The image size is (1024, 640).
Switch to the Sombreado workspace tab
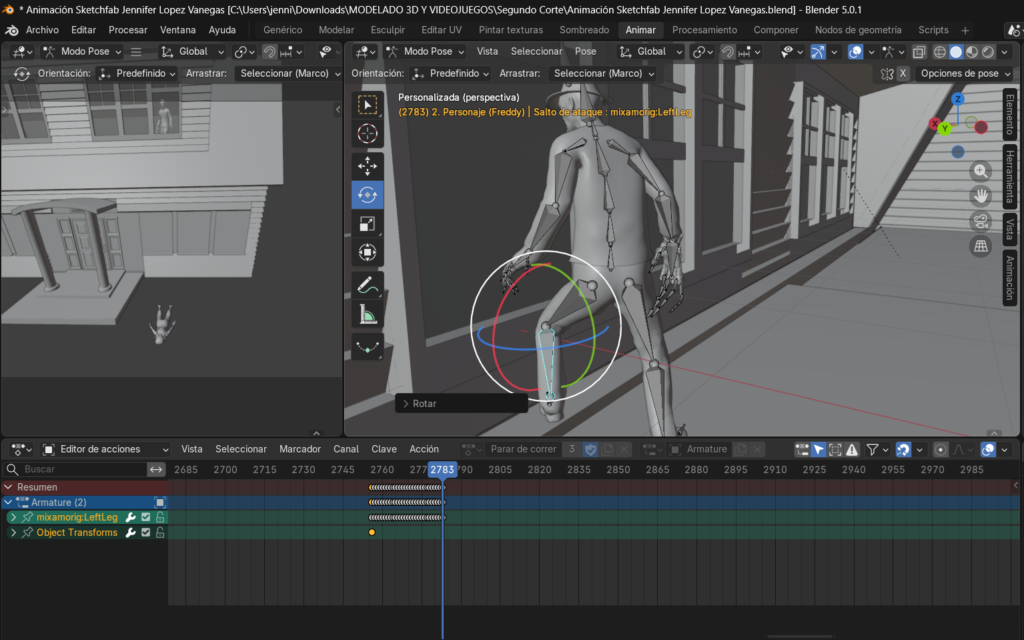(584, 30)
